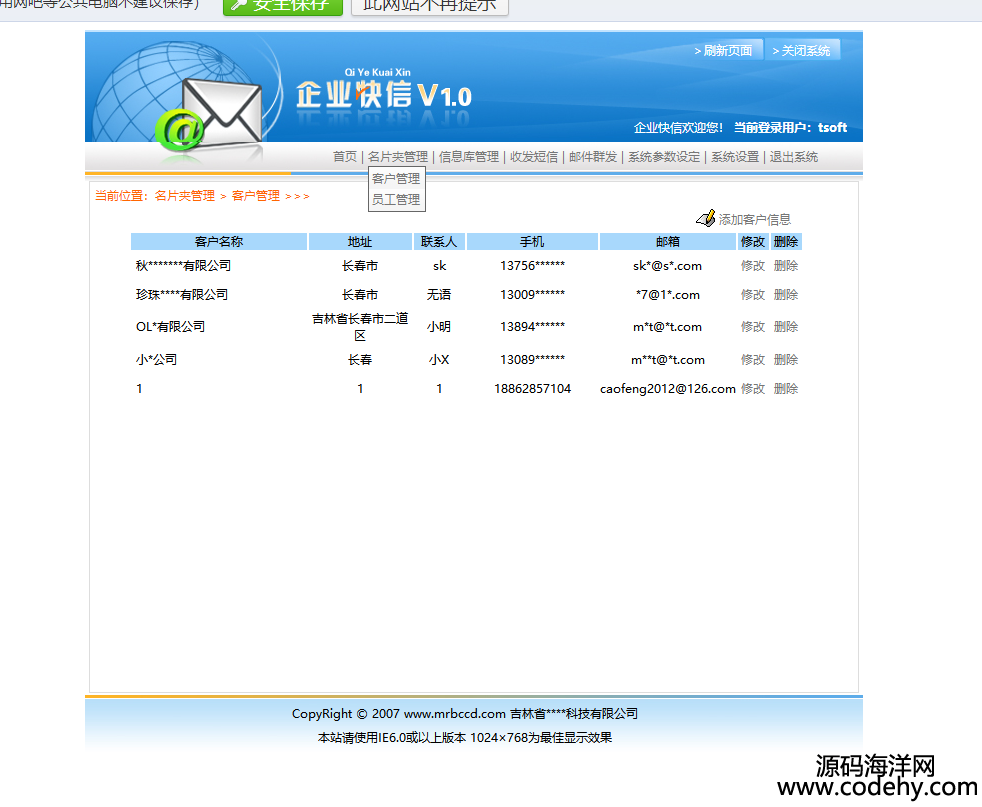Select 客户管理 in the dropdown submenu
The width and height of the screenshot is (982, 807).
[x=396, y=178]
